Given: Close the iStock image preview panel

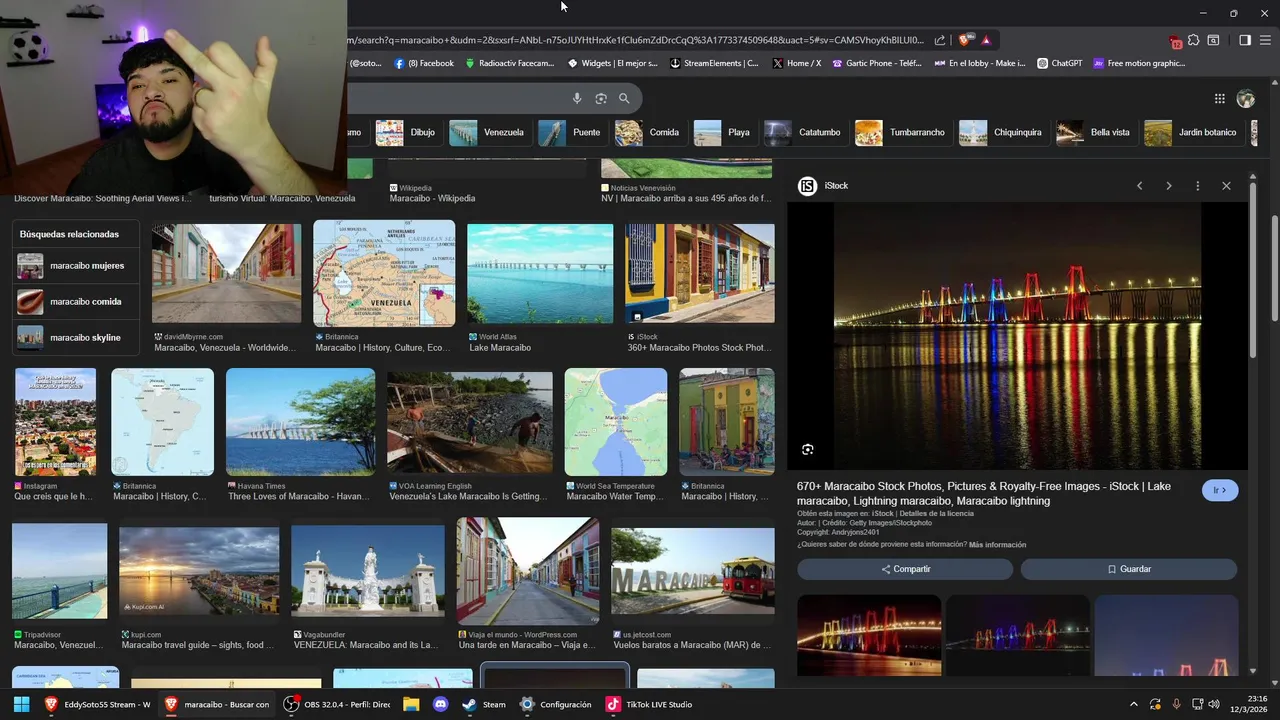Looking at the screenshot, I should [1226, 186].
